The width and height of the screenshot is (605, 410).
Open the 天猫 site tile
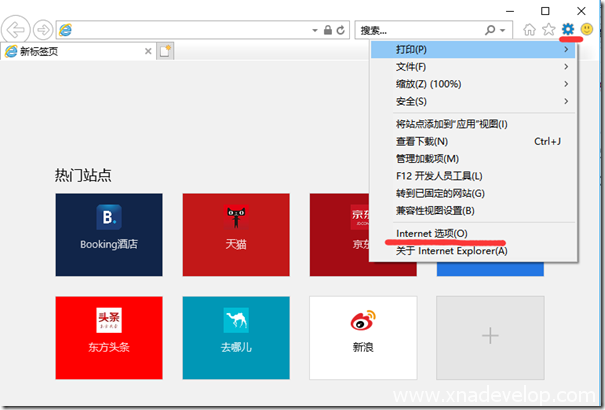[236, 235]
